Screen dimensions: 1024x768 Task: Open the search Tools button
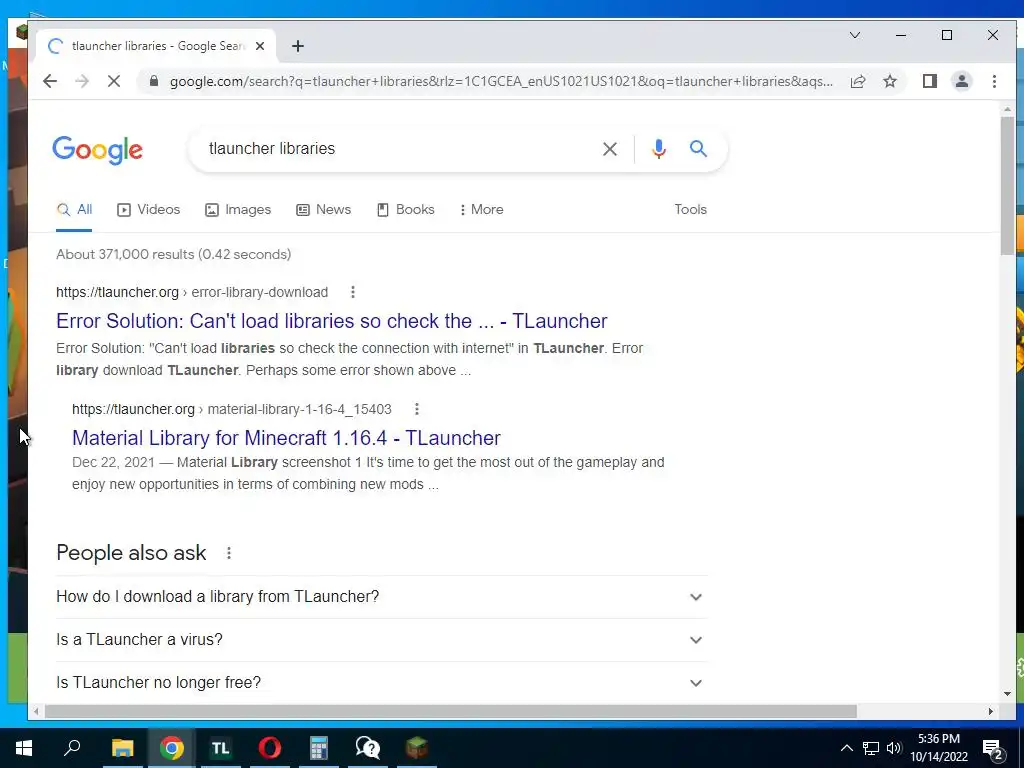tap(690, 210)
